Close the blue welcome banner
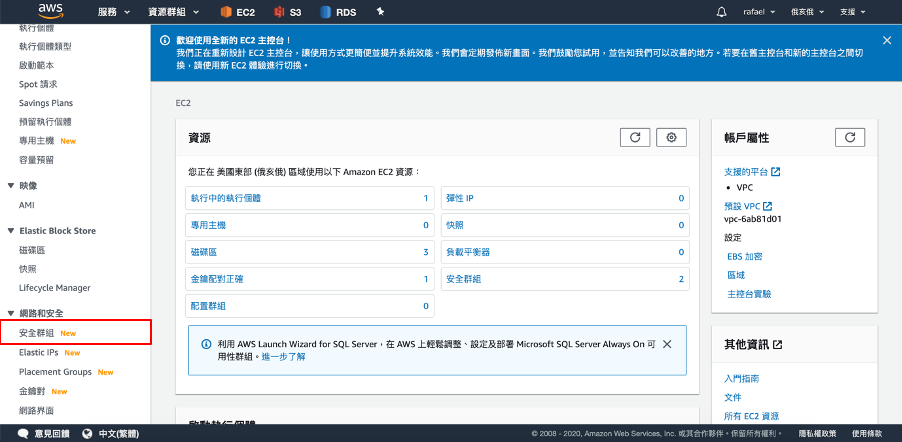The image size is (902, 442). coord(887,40)
